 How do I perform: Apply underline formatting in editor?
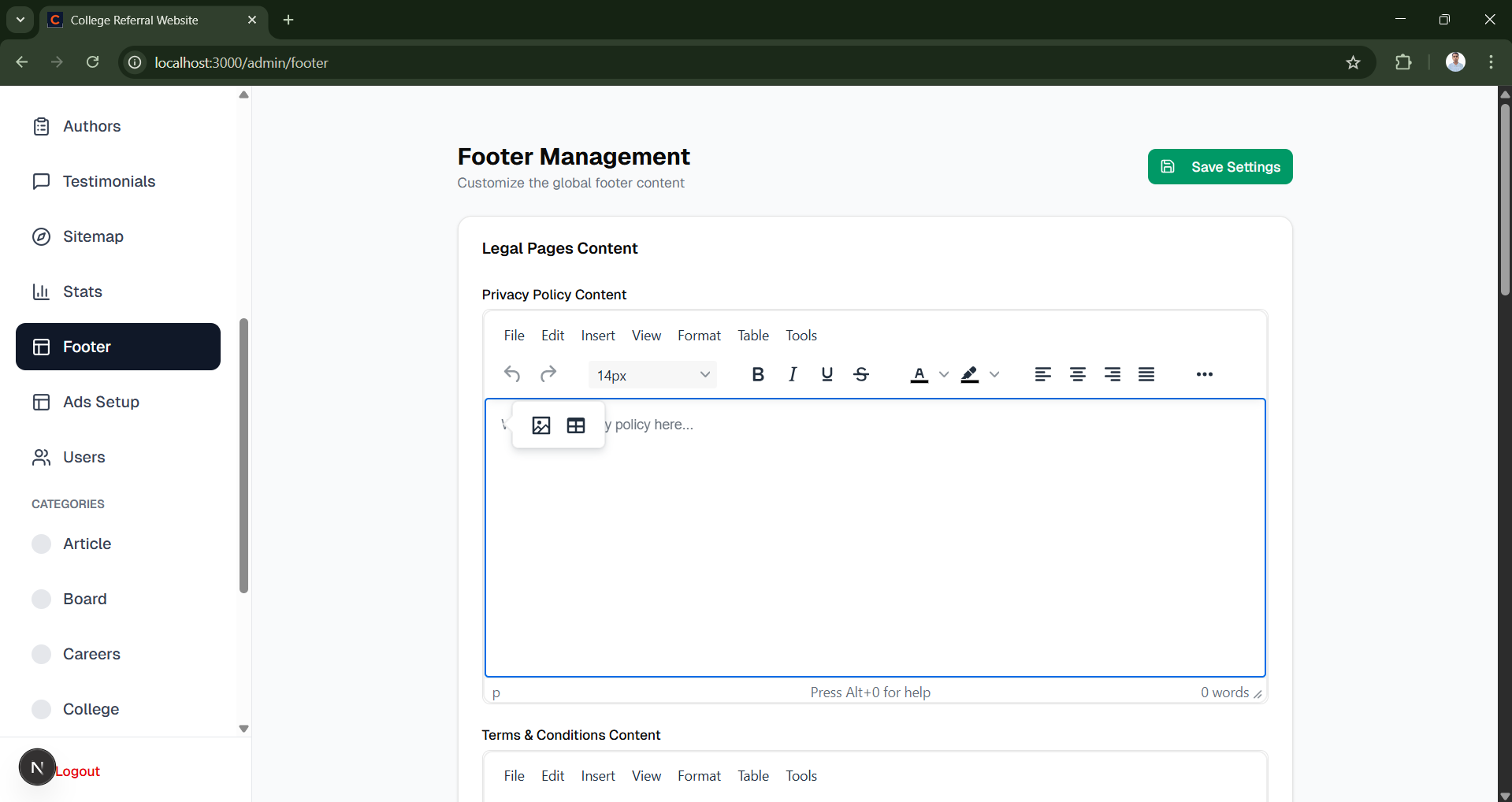coord(827,374)
